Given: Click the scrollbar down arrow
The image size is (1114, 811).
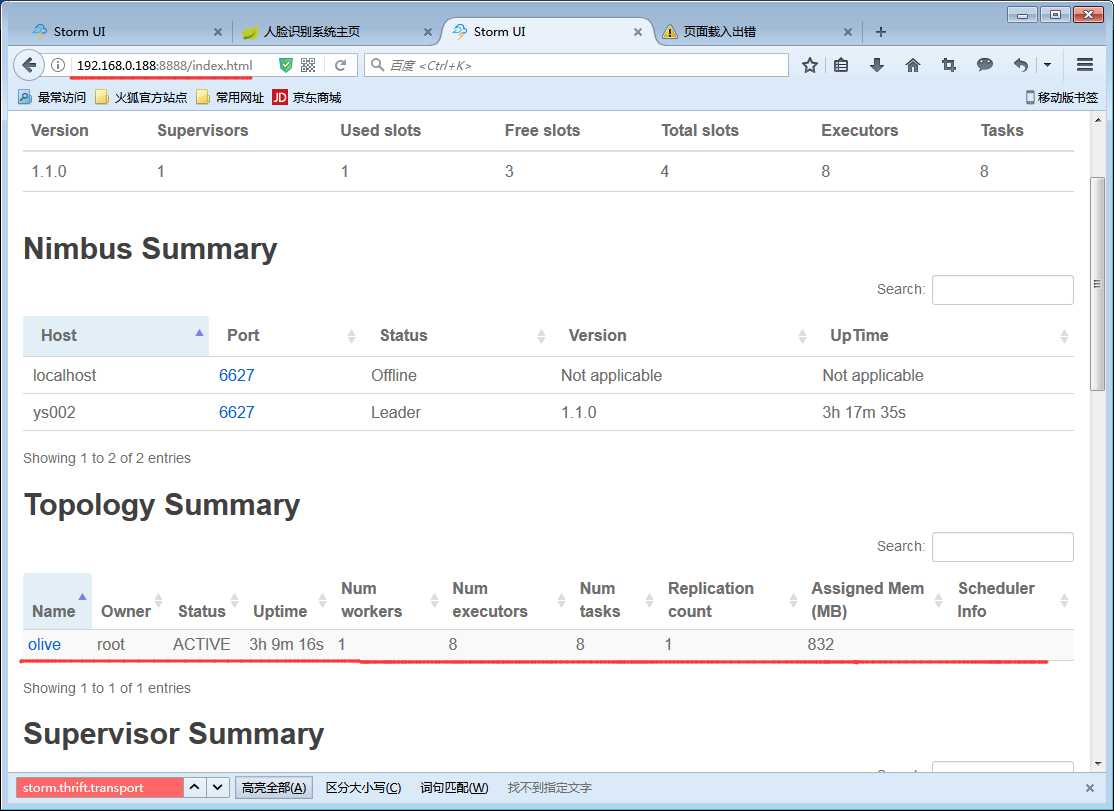Looking at the screenshot, I should click(x=1098, y=765).
